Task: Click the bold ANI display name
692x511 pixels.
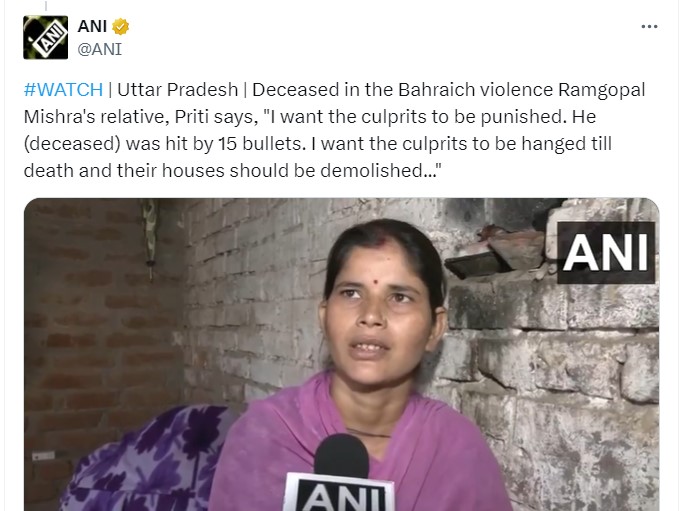Action: (x=92, y=26)
